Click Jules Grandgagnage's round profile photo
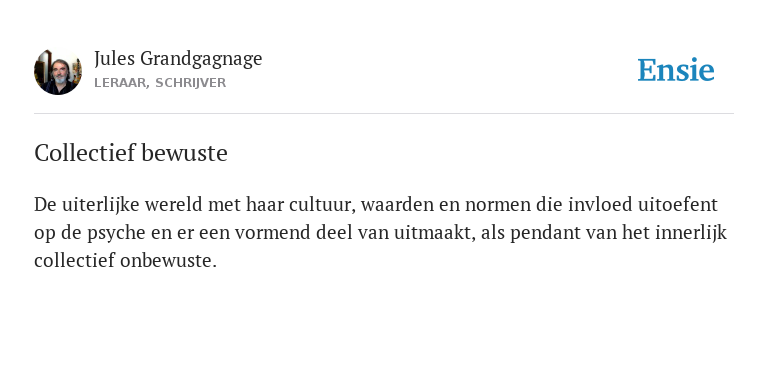This screenshot has width=768, height=384. click(x=58, y=72)
